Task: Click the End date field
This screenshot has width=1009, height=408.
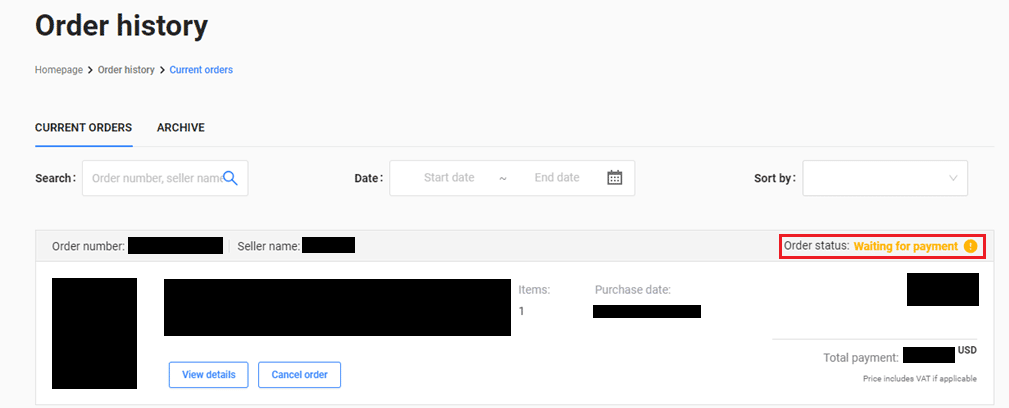Action: point(557,178)
